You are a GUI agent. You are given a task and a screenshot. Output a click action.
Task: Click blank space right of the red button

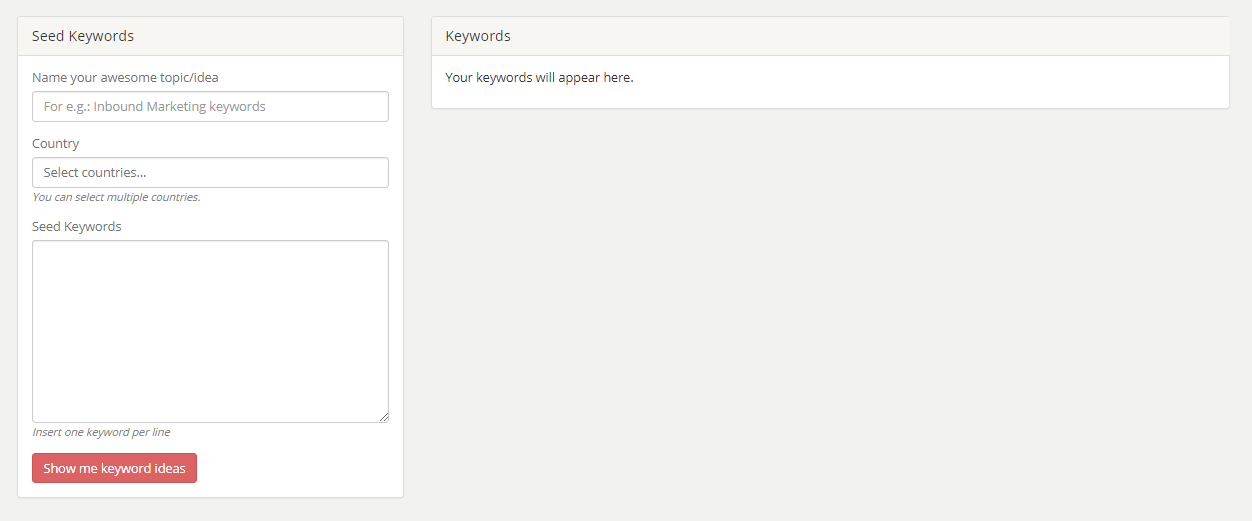[300, 468]
